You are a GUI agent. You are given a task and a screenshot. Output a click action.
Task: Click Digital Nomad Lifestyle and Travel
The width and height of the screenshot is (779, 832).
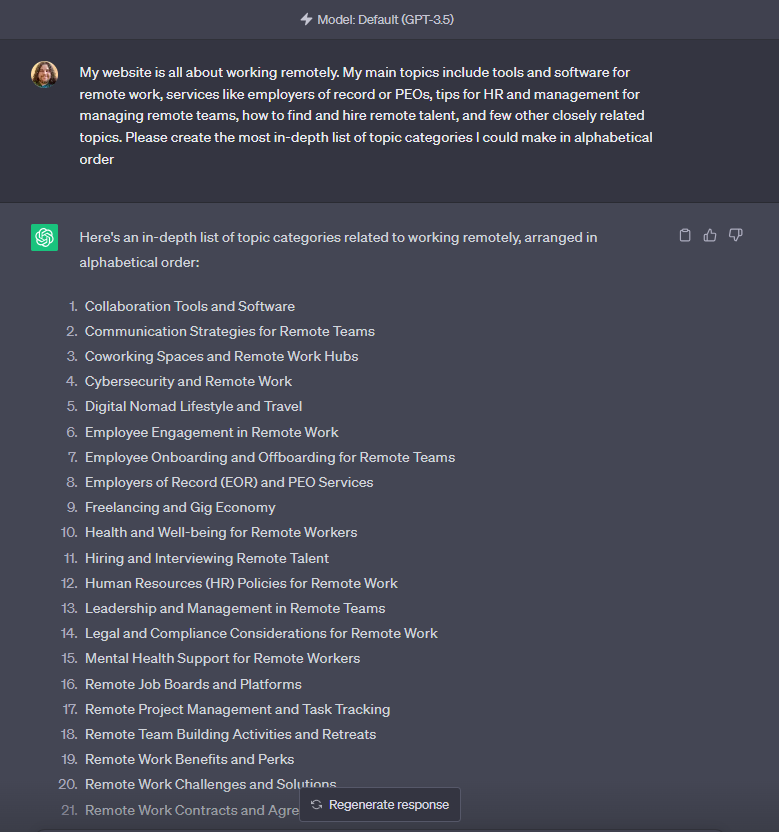point(193,406)
